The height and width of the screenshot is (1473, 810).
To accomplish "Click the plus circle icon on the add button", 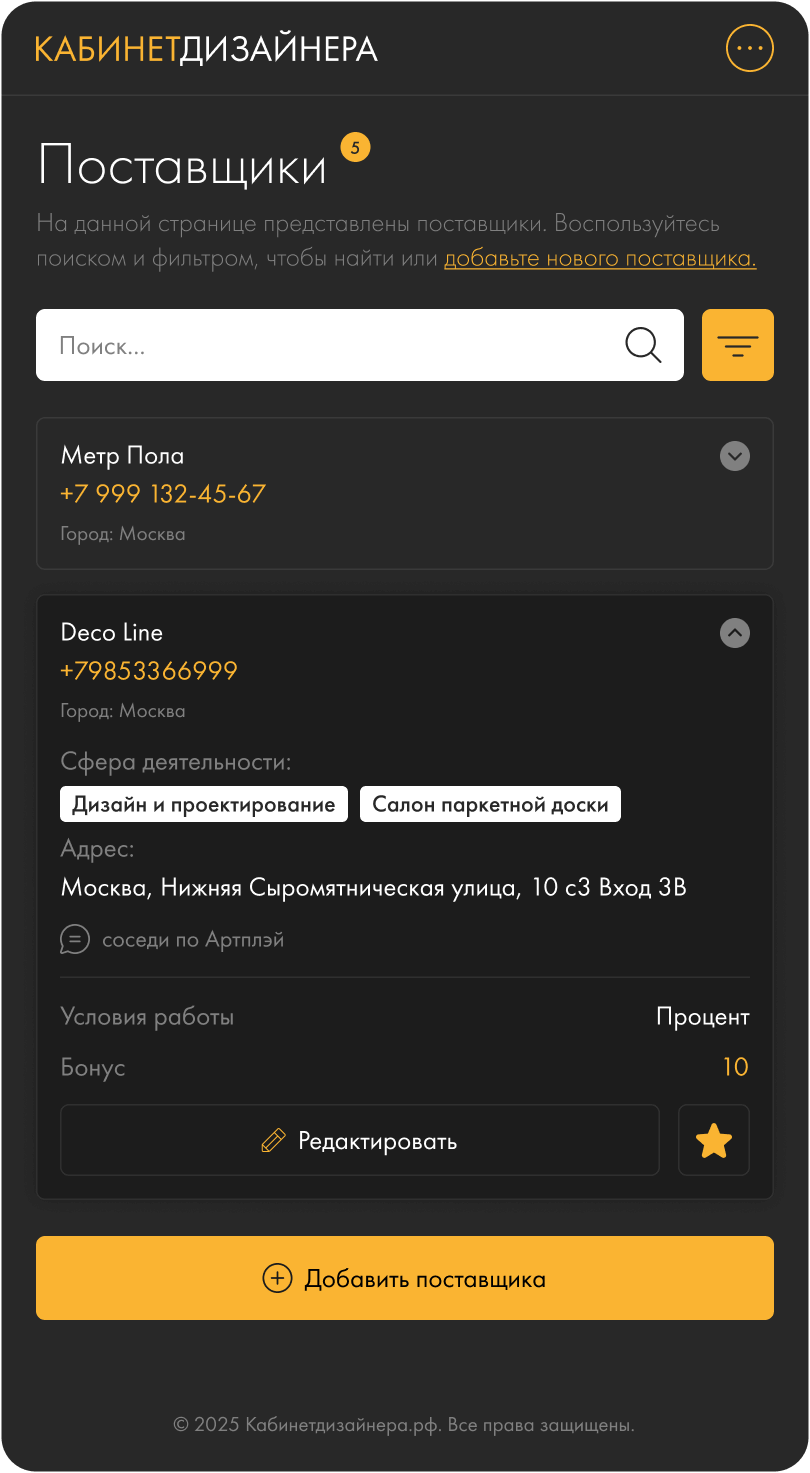I will [277, 1278].
